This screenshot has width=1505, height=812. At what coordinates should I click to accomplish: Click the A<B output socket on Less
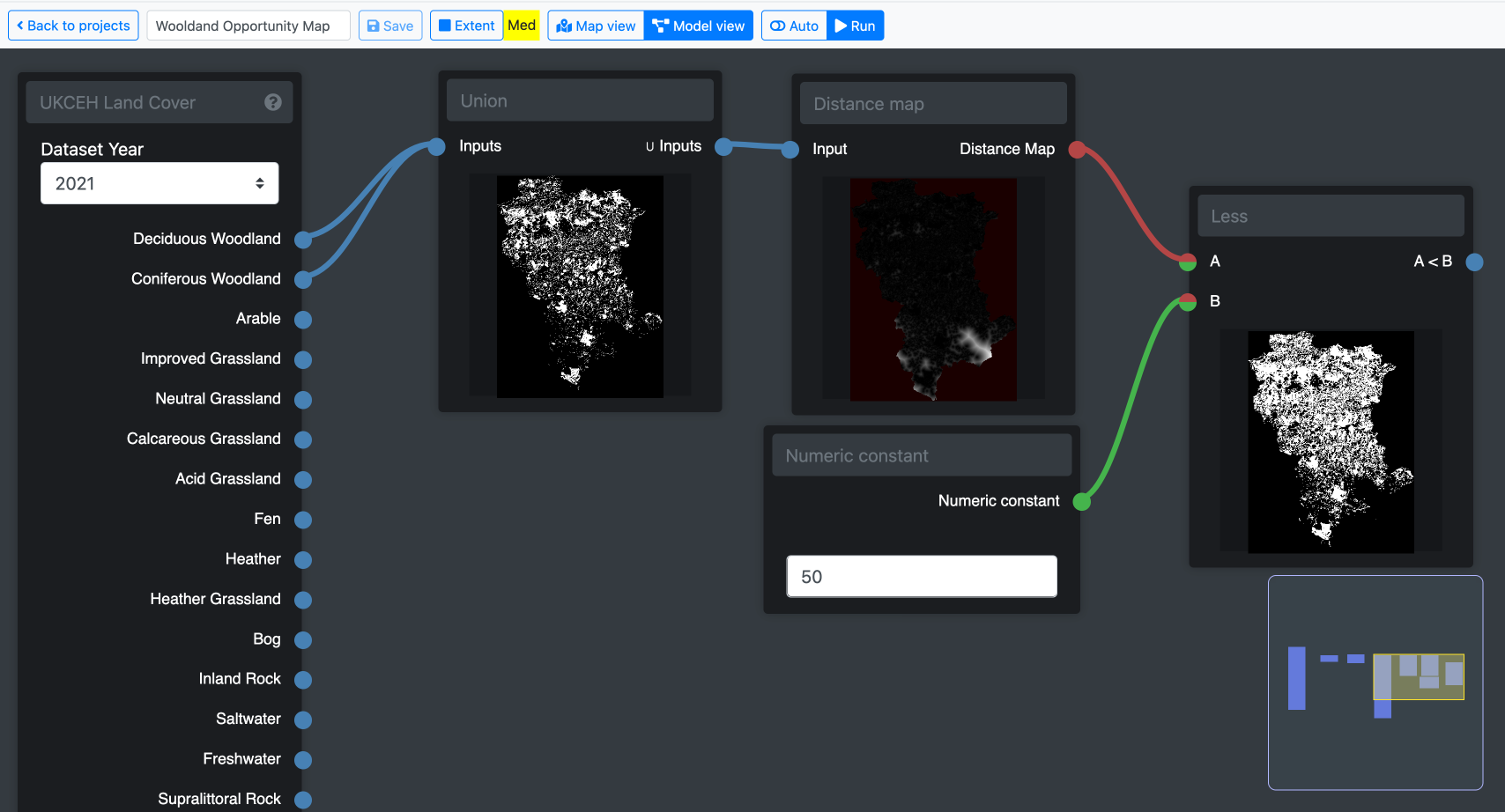click(x=1474, y=262)
